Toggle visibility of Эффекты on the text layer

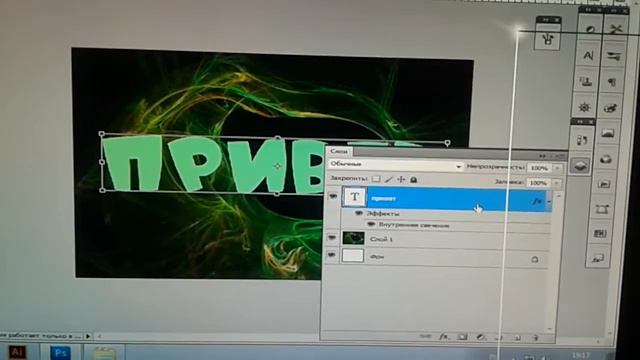tap(359, 213)
